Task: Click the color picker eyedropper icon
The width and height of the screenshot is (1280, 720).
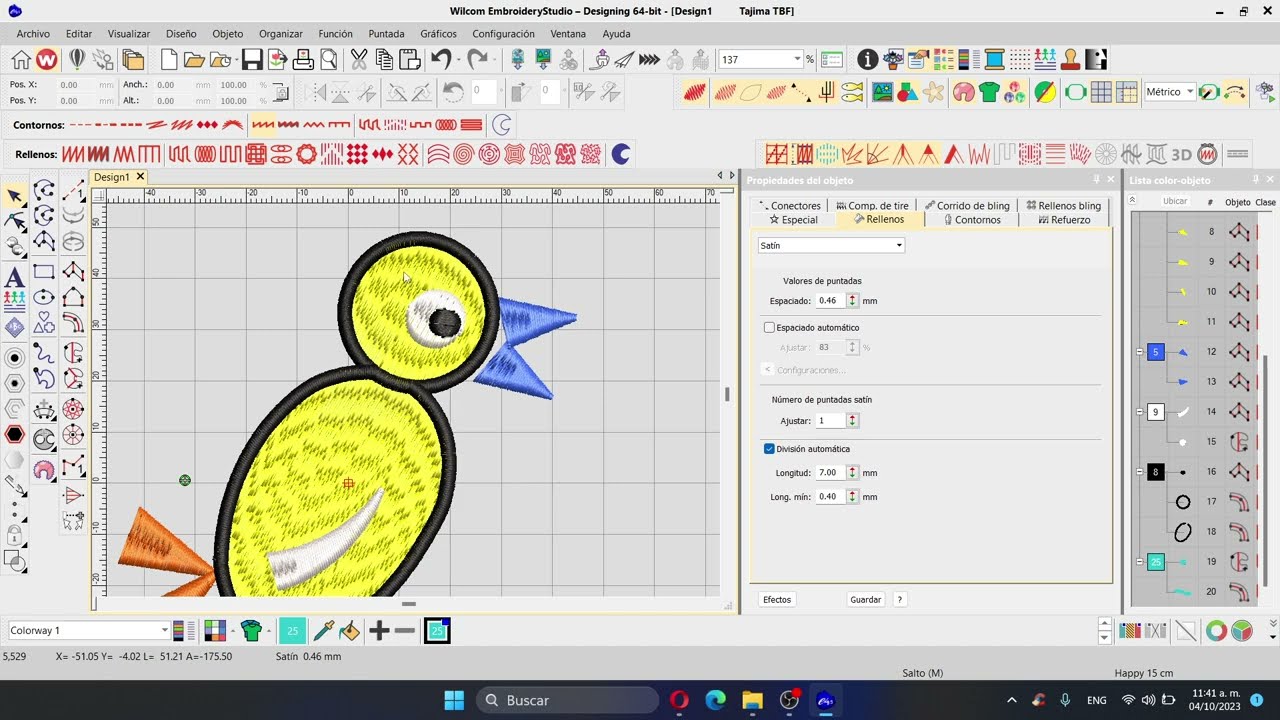Action: point(323,630)
